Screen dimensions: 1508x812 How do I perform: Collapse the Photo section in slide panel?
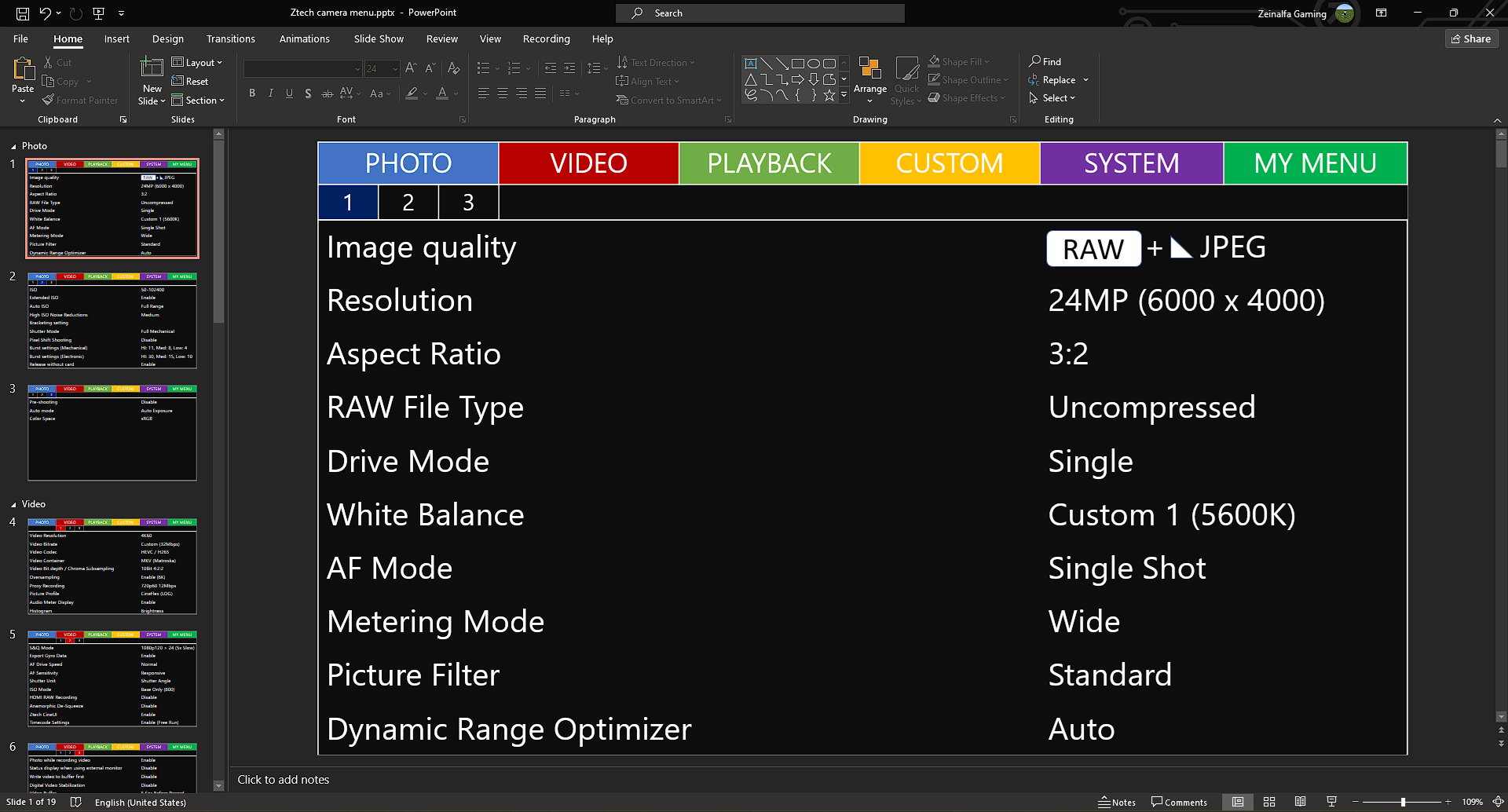pyautogui.click(x=13, y=147)
